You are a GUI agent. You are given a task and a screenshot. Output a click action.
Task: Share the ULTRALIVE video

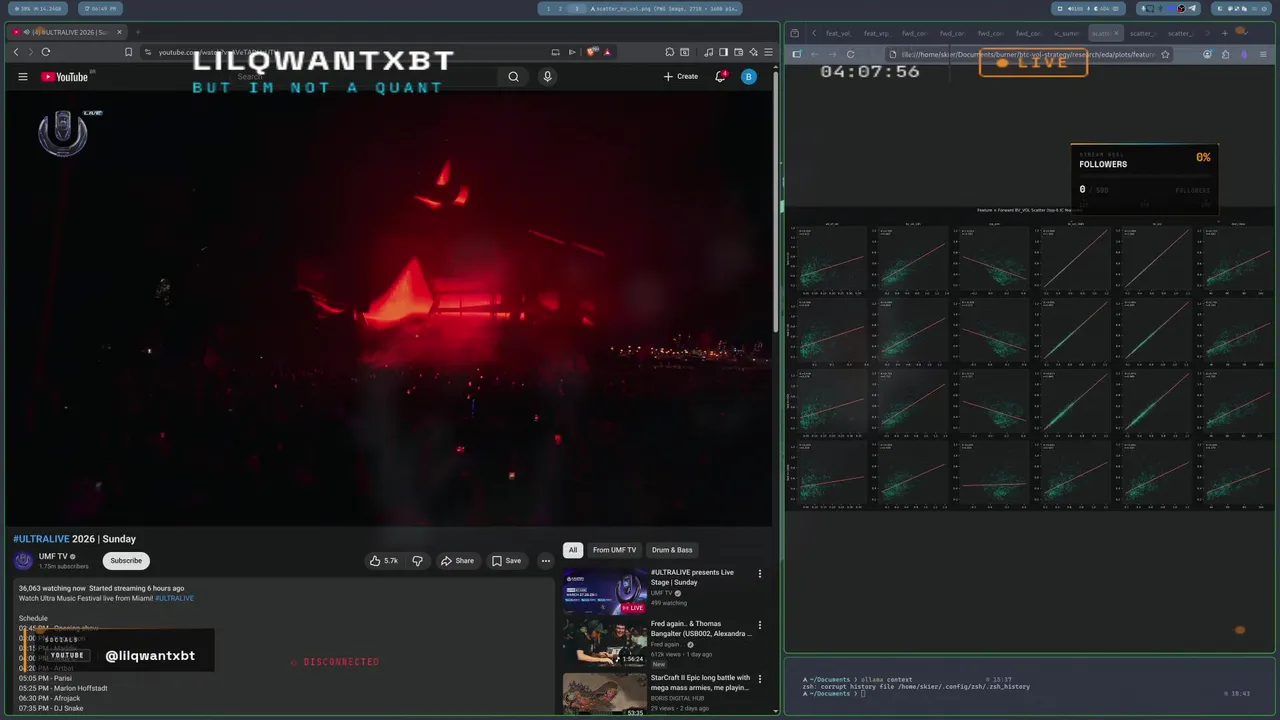pos(457,561)
